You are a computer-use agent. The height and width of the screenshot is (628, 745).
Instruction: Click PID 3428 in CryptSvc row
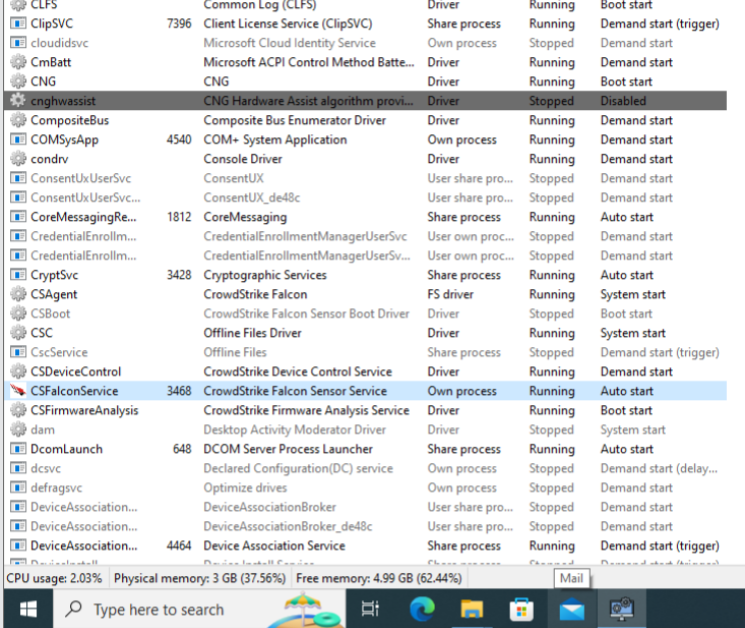[x=179, y=275]
